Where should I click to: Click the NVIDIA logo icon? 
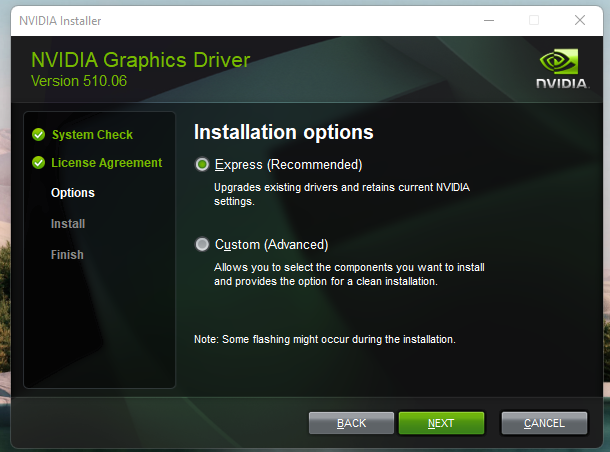click(x=562, y=68)
